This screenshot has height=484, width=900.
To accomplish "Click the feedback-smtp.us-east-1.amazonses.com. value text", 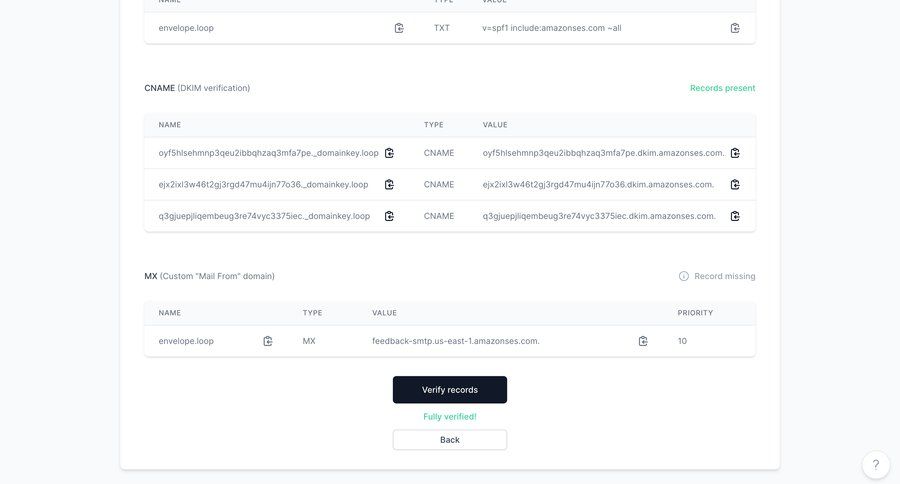I will tap(456, 341).
